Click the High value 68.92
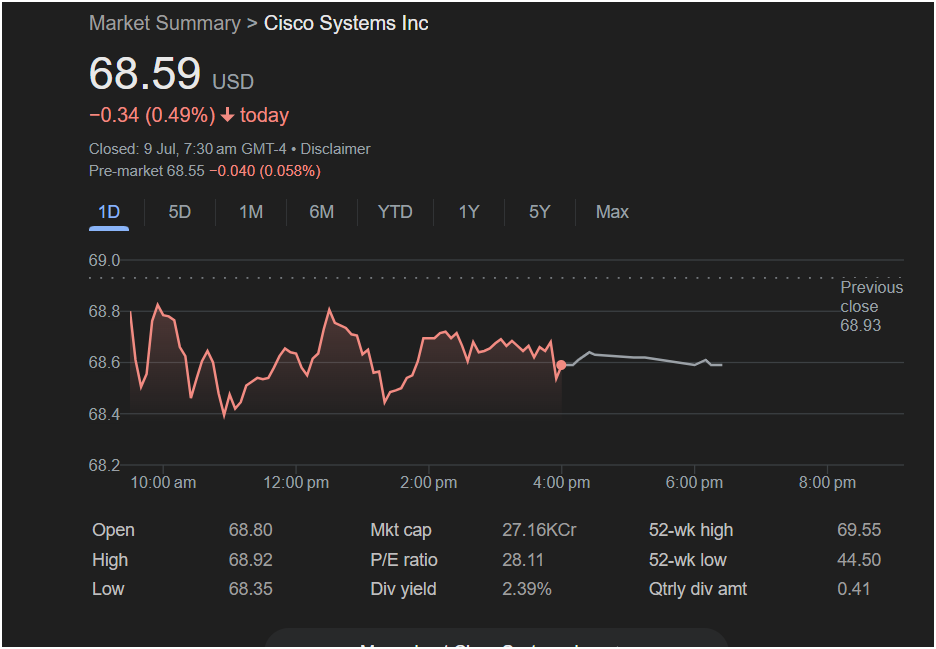The image size is (936, 649). point(251,560)
